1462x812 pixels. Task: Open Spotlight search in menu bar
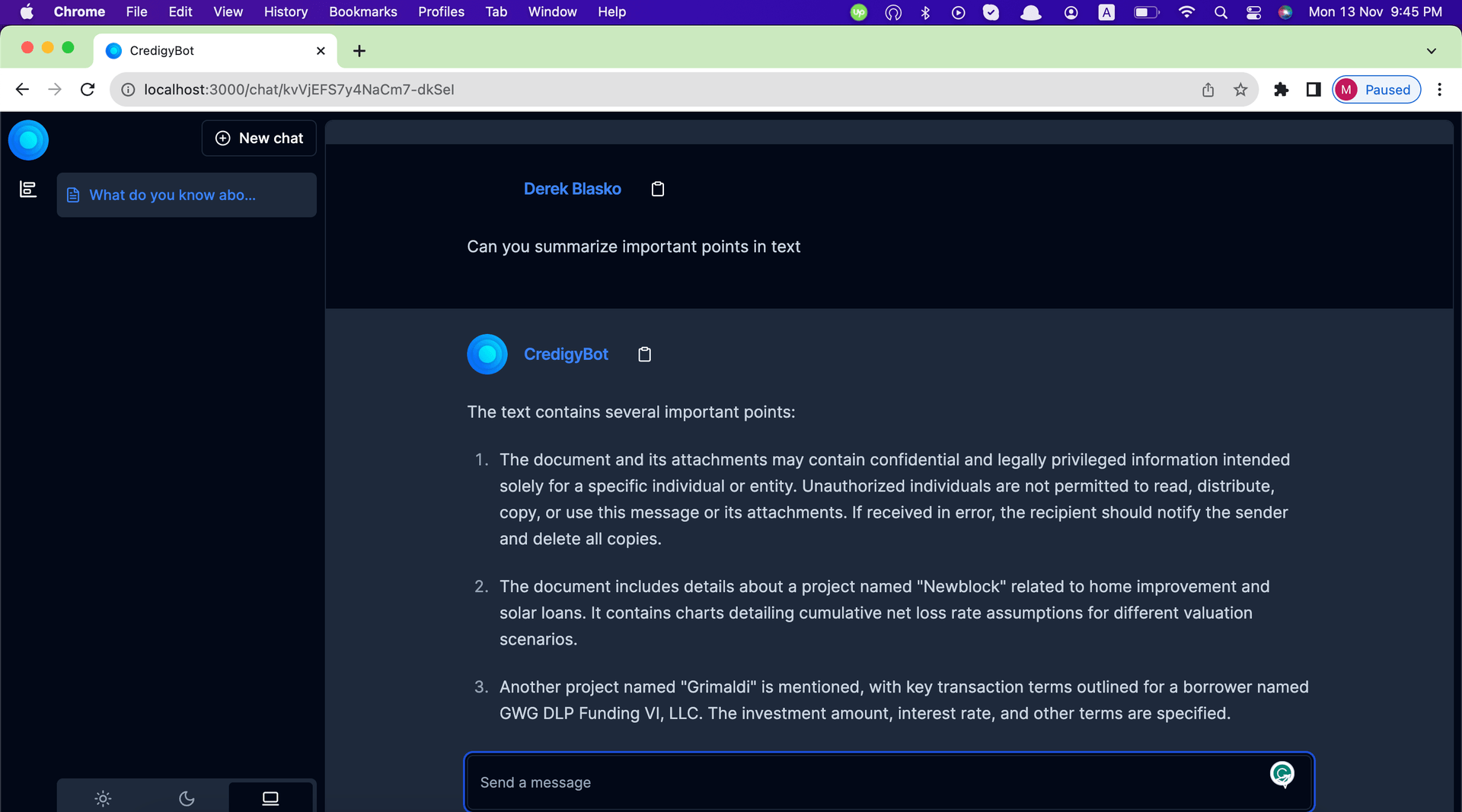[x=1221, y=12]
